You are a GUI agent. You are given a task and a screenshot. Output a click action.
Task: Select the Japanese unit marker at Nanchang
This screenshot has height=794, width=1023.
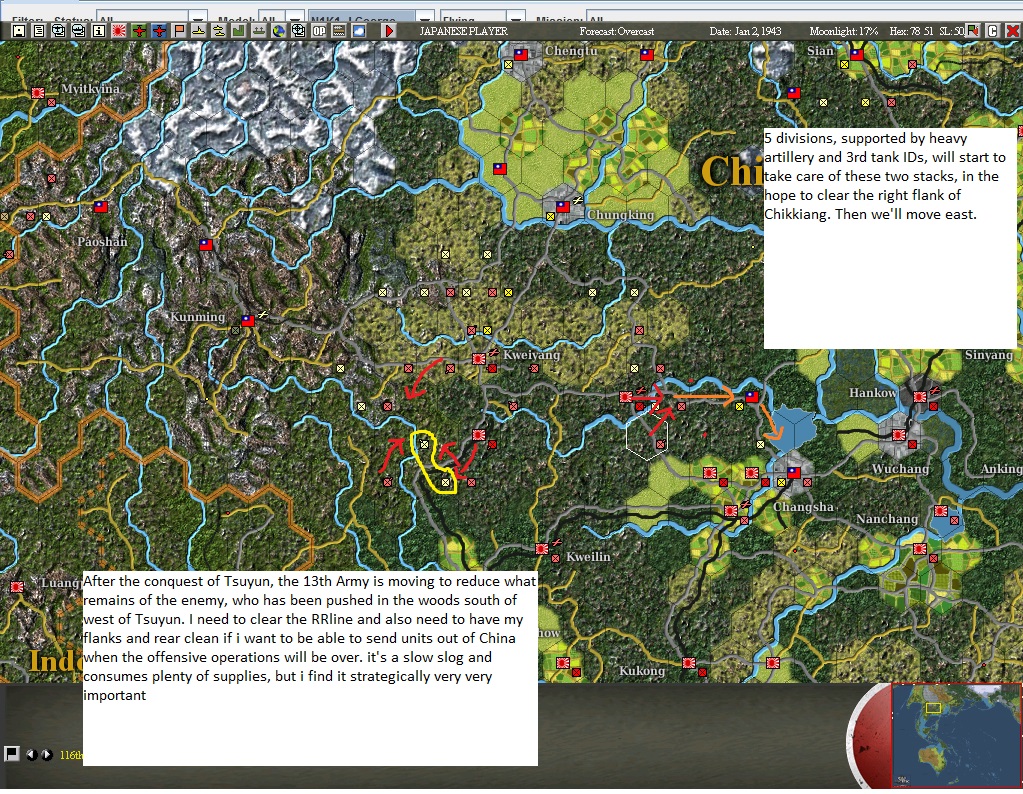coord(941,511)
